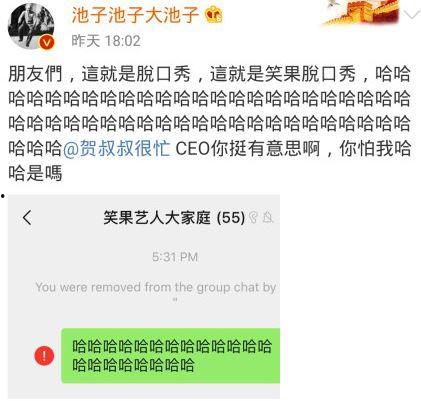
Task: Tap the 5:31 PM chat timestamp
Action: (175, 257)
